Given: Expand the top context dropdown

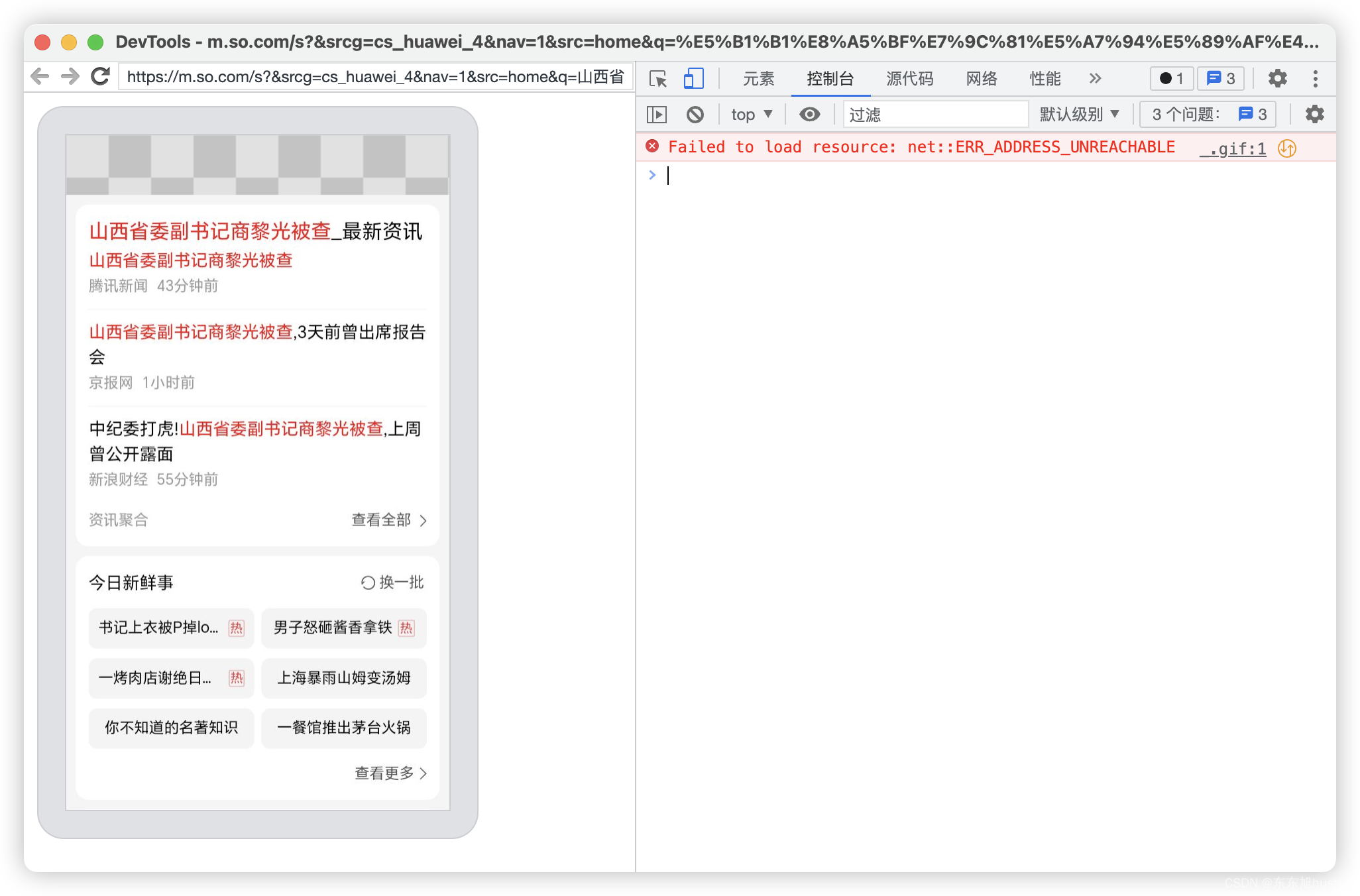Looking at the screenshot, I should click(752, 115).
